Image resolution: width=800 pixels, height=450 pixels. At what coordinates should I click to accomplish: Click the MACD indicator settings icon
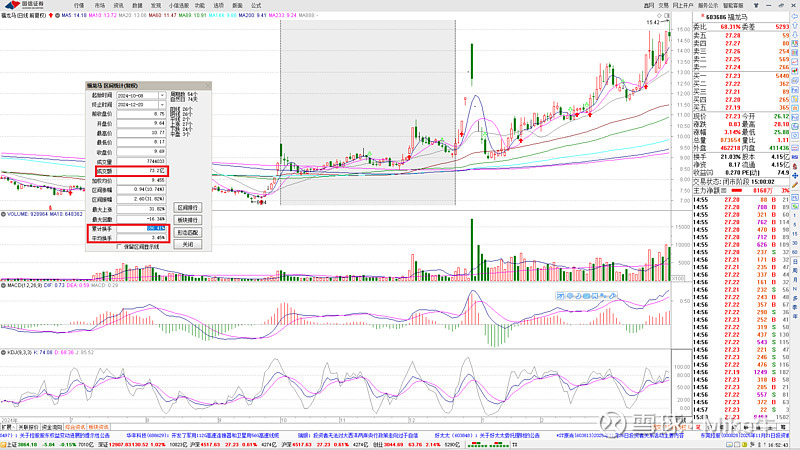click(x=3, y=284)
